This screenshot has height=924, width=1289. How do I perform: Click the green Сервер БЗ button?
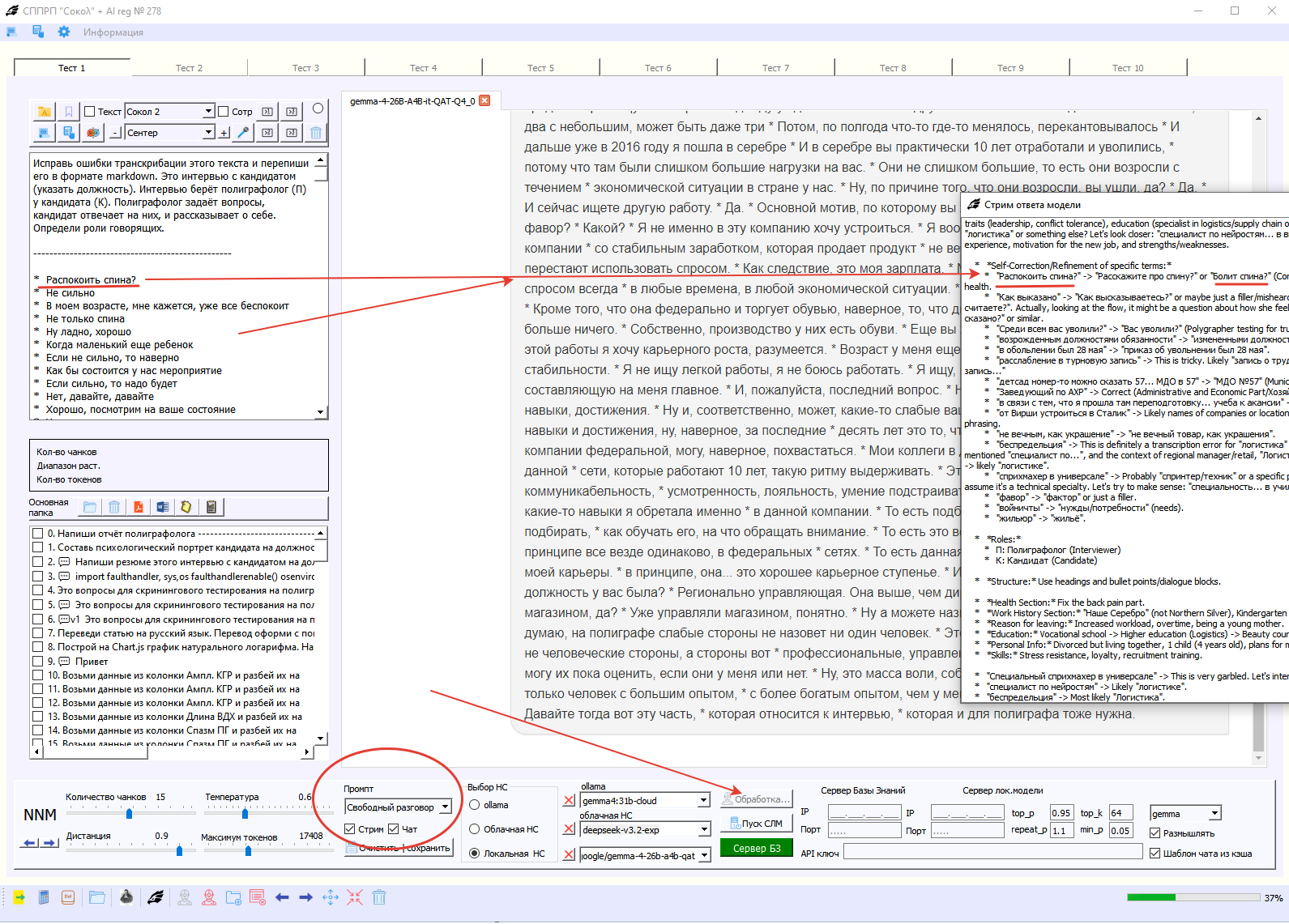click(757, 848)
